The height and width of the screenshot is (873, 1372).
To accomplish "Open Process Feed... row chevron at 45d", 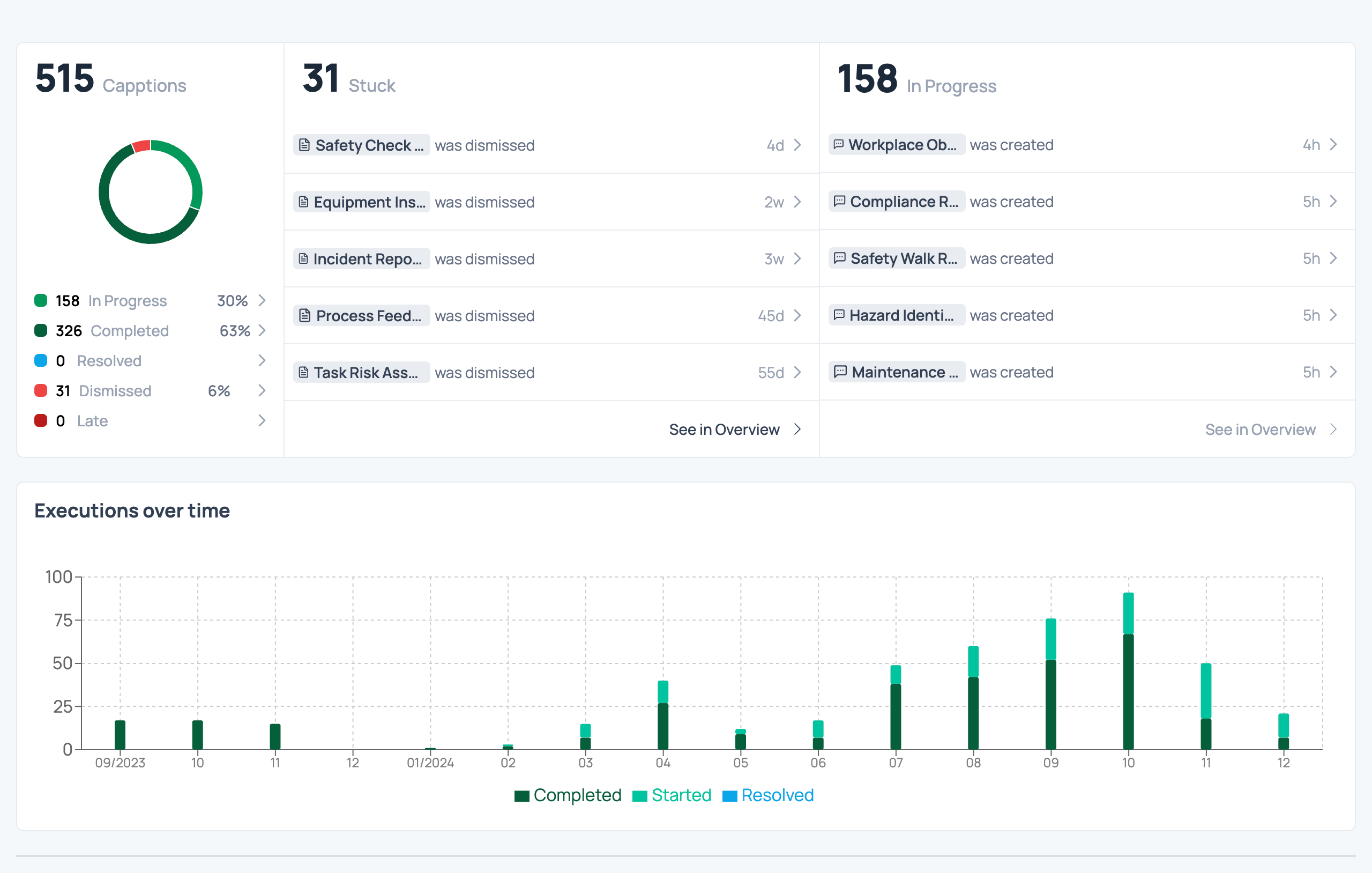I will 797,315.
